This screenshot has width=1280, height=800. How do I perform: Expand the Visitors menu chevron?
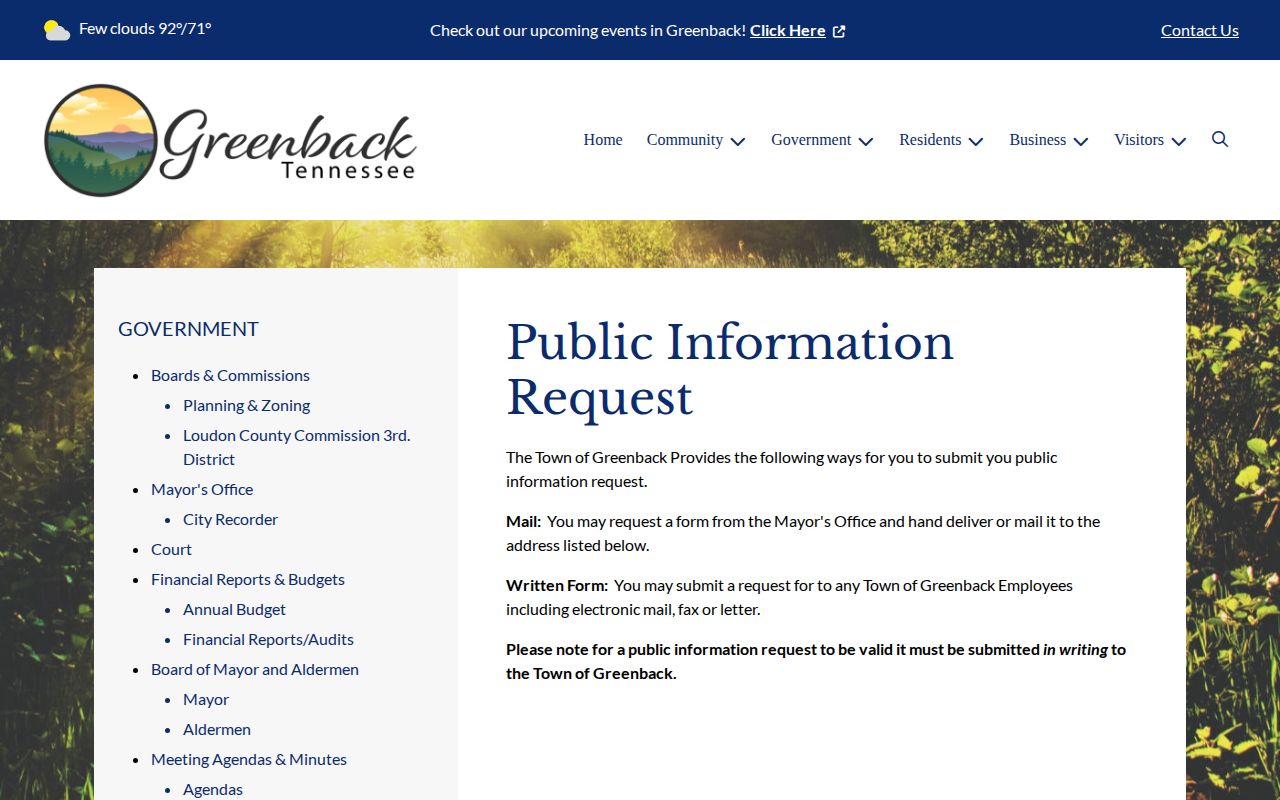click(x=1179, y=141)
